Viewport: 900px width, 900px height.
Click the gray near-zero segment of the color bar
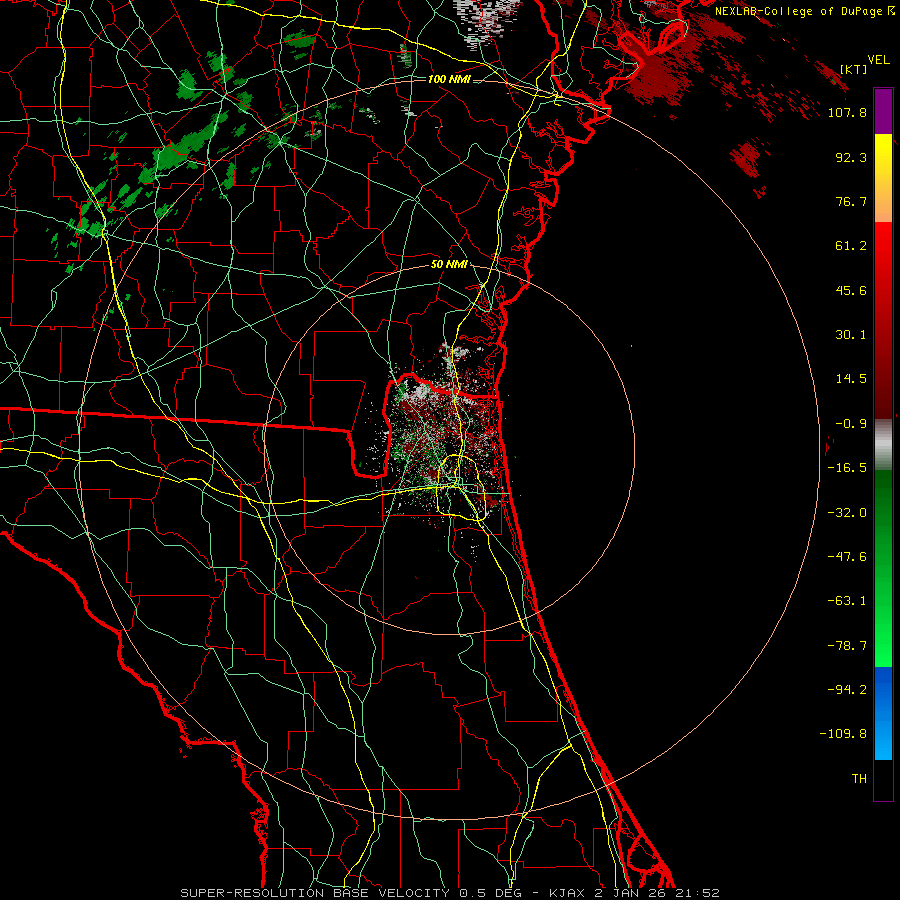tap(883, 445)
